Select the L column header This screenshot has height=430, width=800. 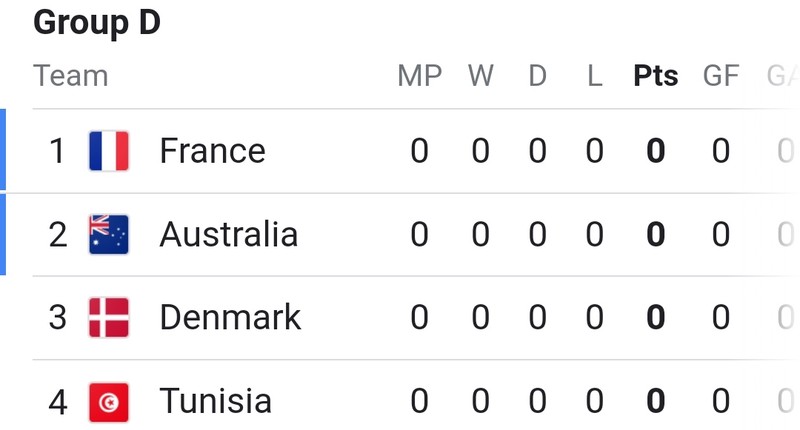(595, 76)
